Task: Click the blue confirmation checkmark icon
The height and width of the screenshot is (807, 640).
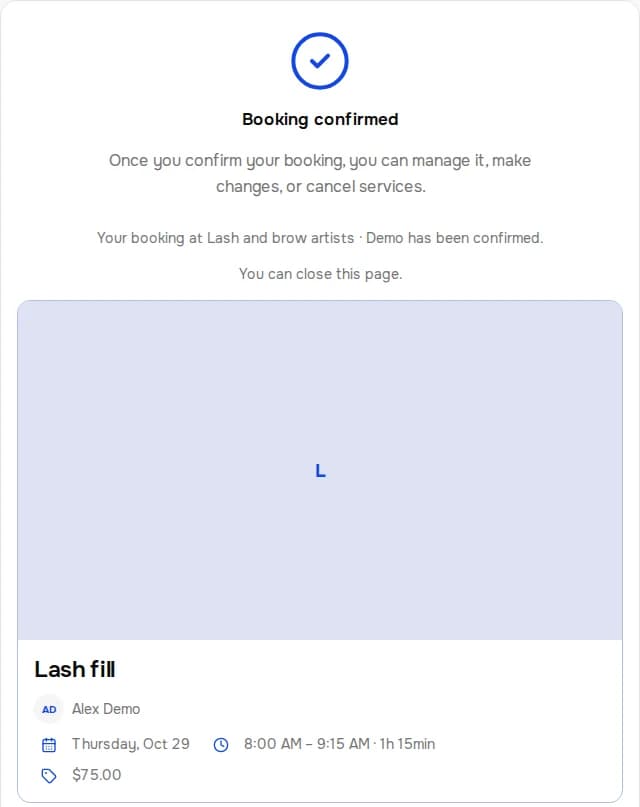Action: click(x=319, y=61)
